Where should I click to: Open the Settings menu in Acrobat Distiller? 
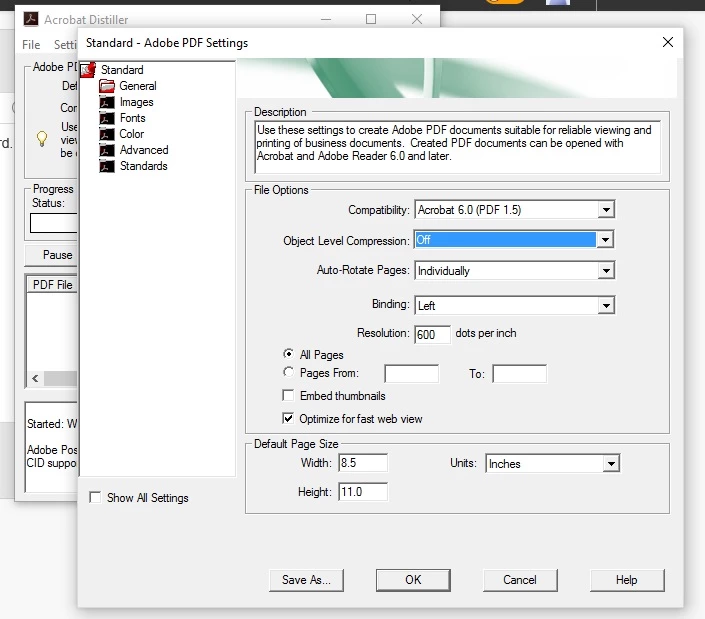[x=65, y=45]
